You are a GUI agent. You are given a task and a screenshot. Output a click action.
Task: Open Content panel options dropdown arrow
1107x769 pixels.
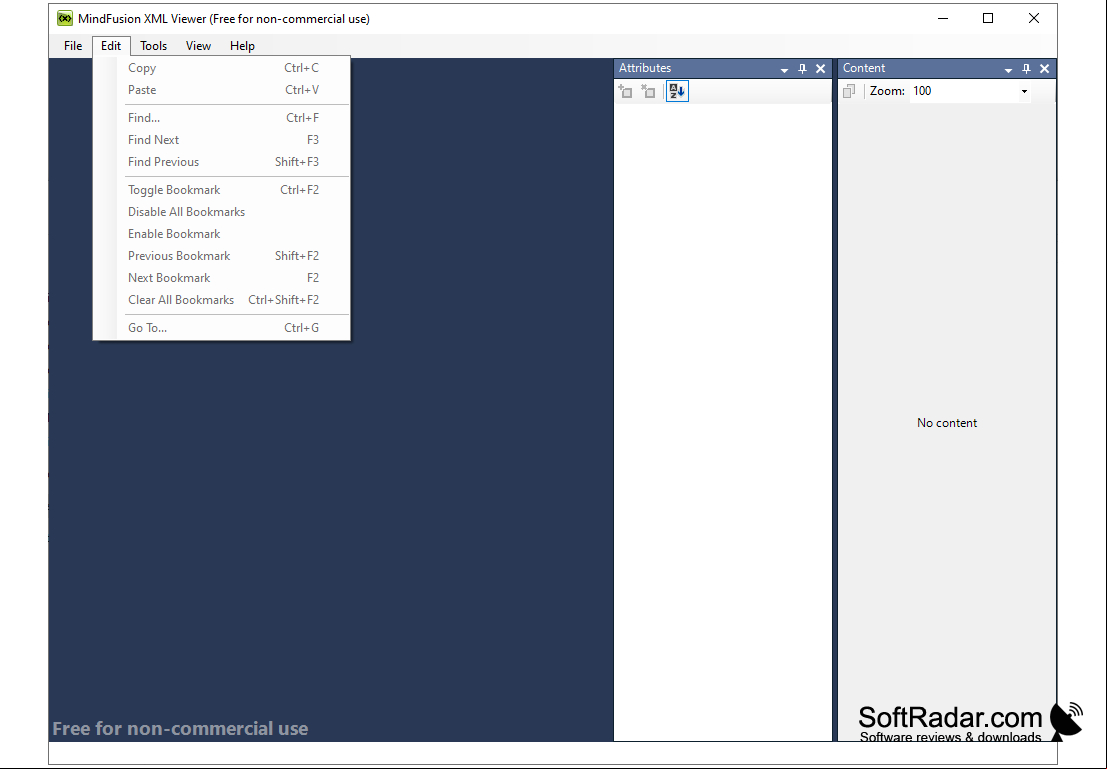(x=1008, y=69)
